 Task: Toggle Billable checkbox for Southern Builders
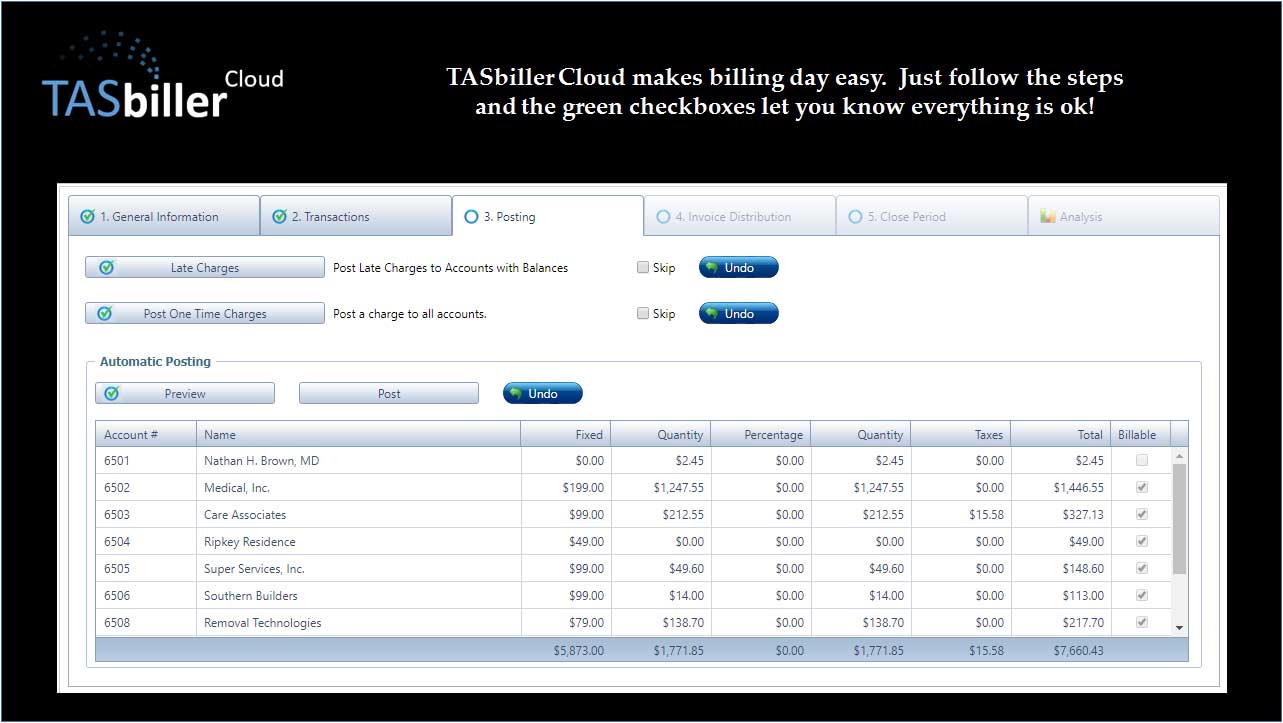pos(1142,595)
